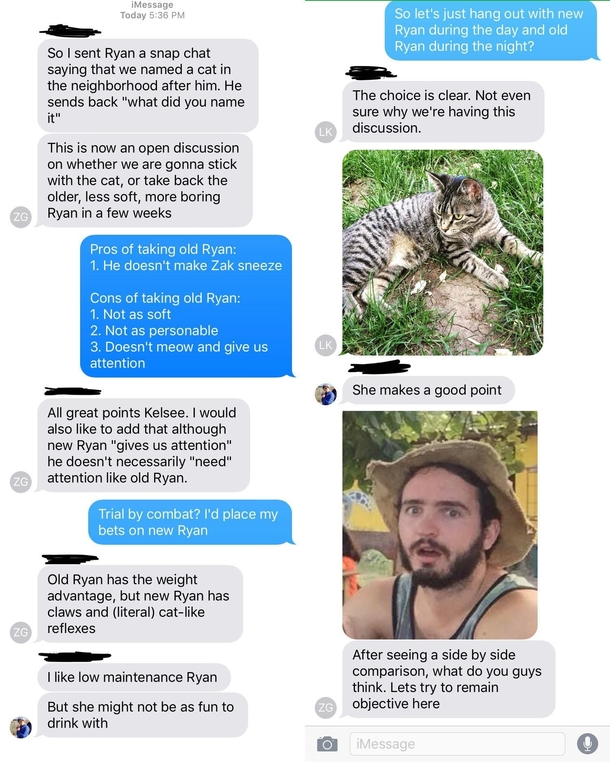Select the 'Trial by combat?' blue message bubble
610x762 pixels.
point(191,522)
